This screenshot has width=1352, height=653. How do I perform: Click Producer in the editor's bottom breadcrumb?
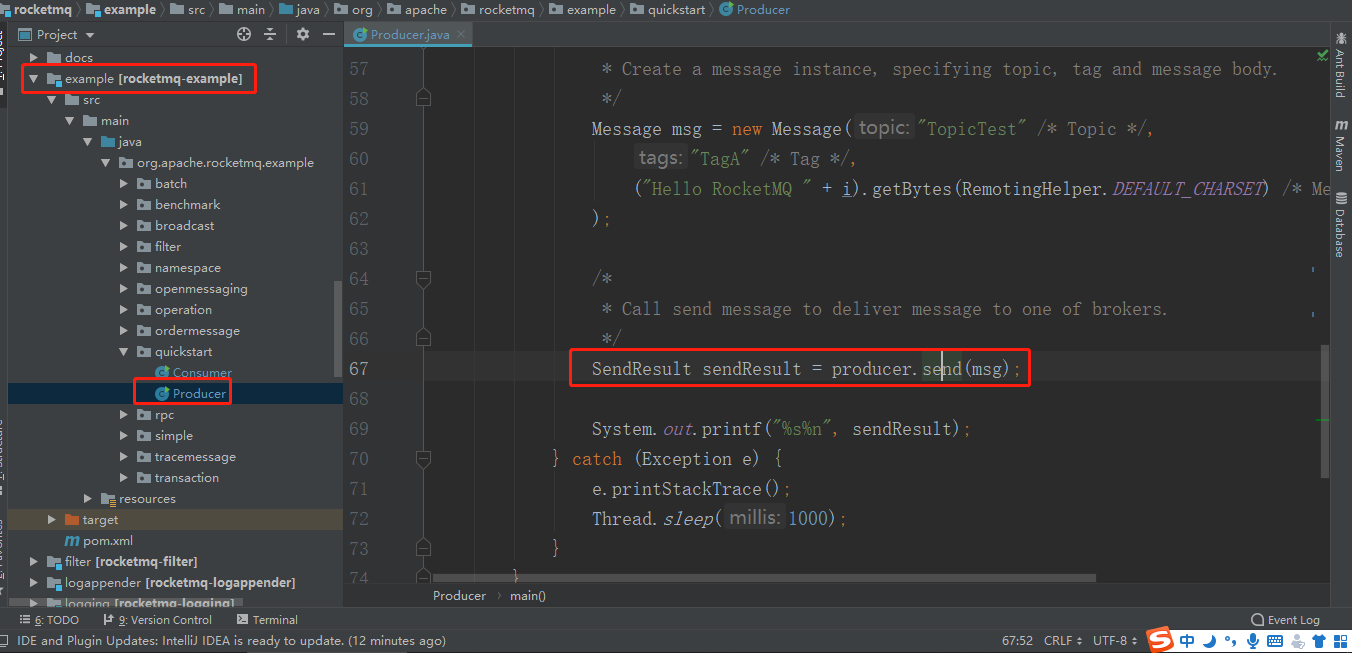pyautogui.click(x=459, y=596)
